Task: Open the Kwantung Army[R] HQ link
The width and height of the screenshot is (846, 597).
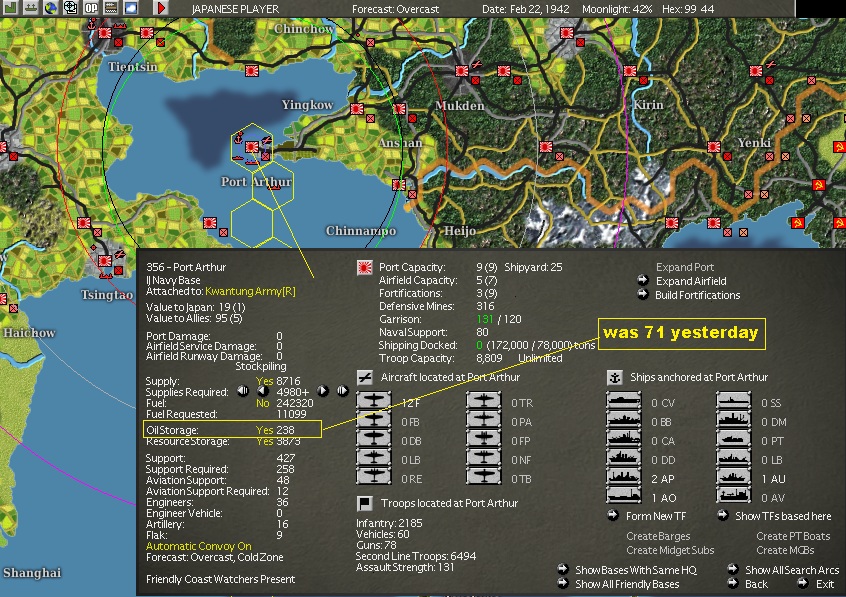Action: click(250, 291)
